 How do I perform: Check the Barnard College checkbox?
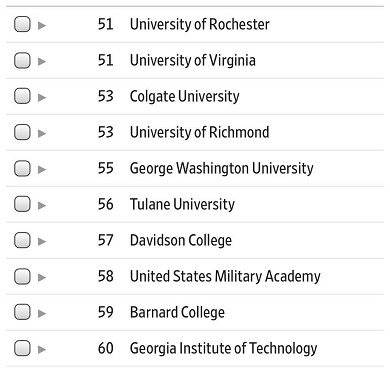click(22, 312)
